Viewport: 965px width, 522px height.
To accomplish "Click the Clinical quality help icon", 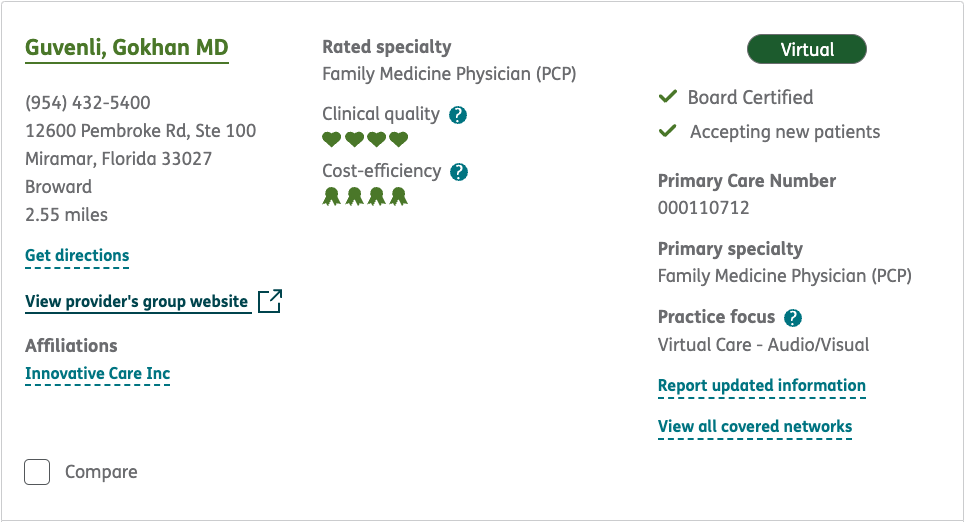I will point(458,115).
